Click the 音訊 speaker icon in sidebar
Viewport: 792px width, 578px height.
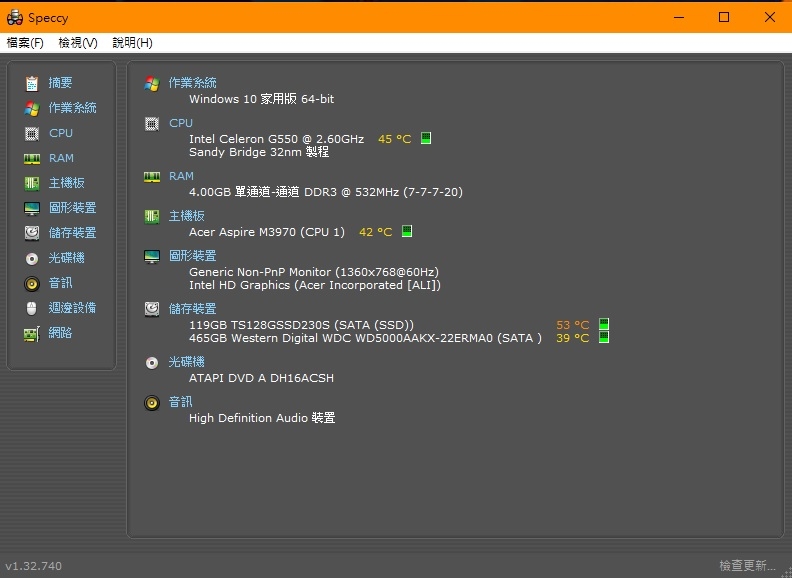(x=32, y=283)
